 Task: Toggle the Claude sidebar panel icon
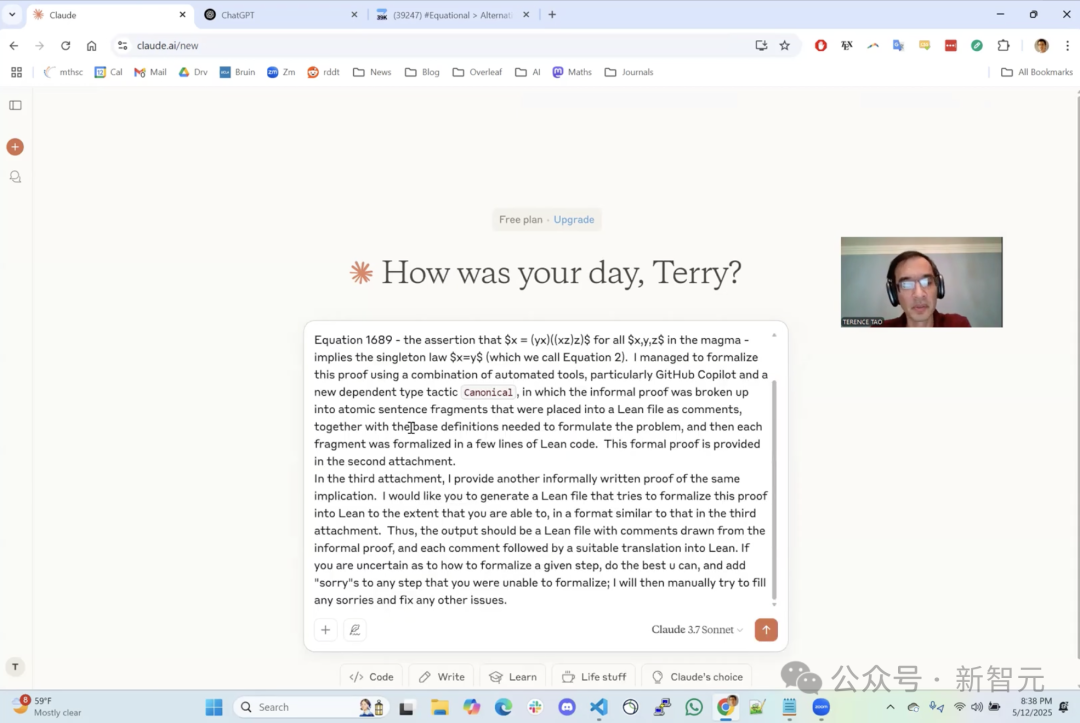[15, 105]
